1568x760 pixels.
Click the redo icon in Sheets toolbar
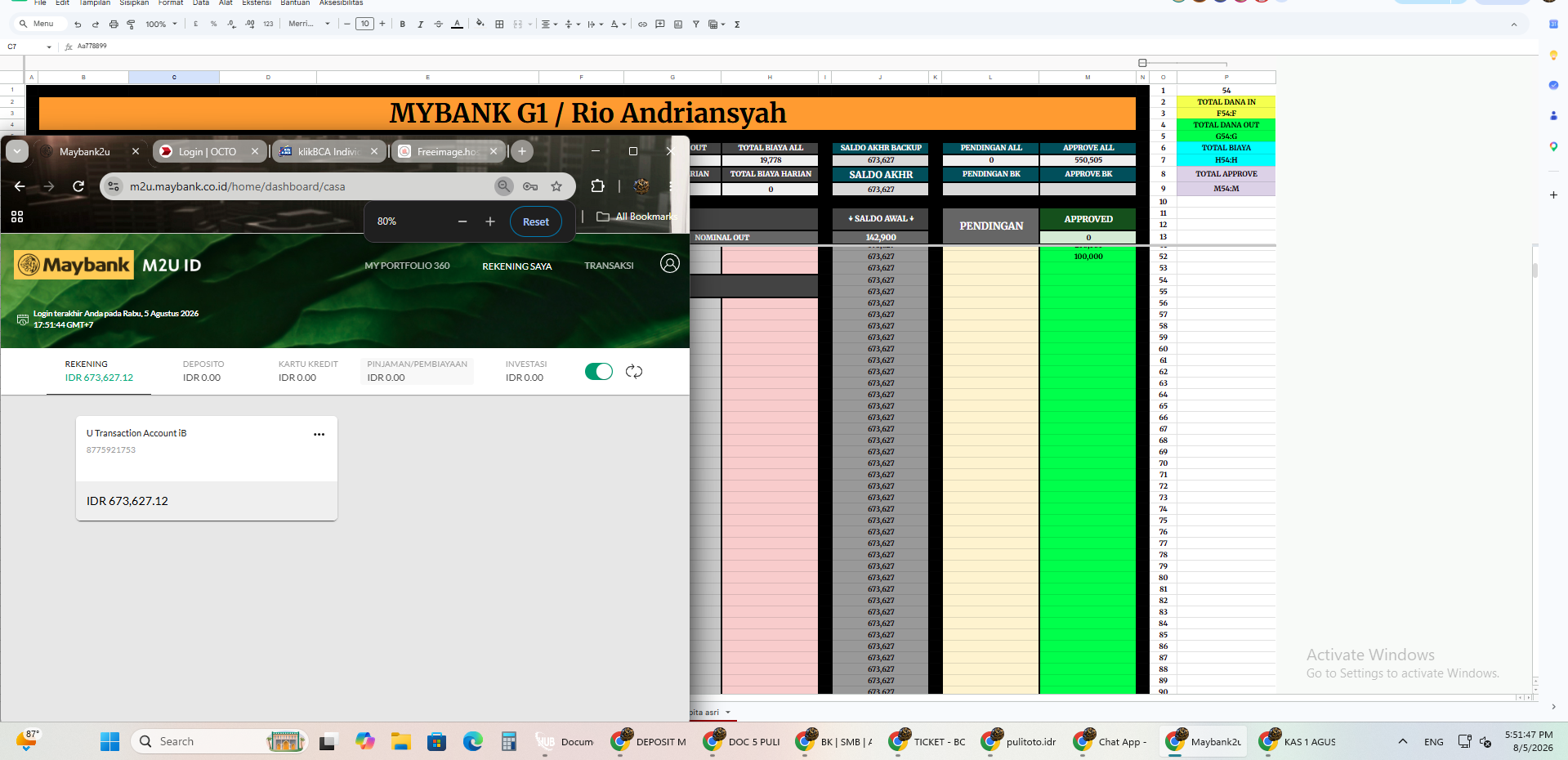point(96,25)
